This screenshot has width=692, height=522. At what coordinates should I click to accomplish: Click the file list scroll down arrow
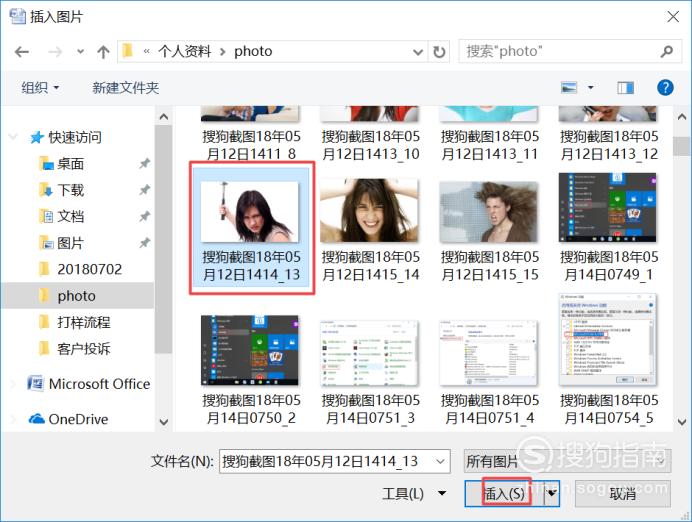click(x=682, y=421)
